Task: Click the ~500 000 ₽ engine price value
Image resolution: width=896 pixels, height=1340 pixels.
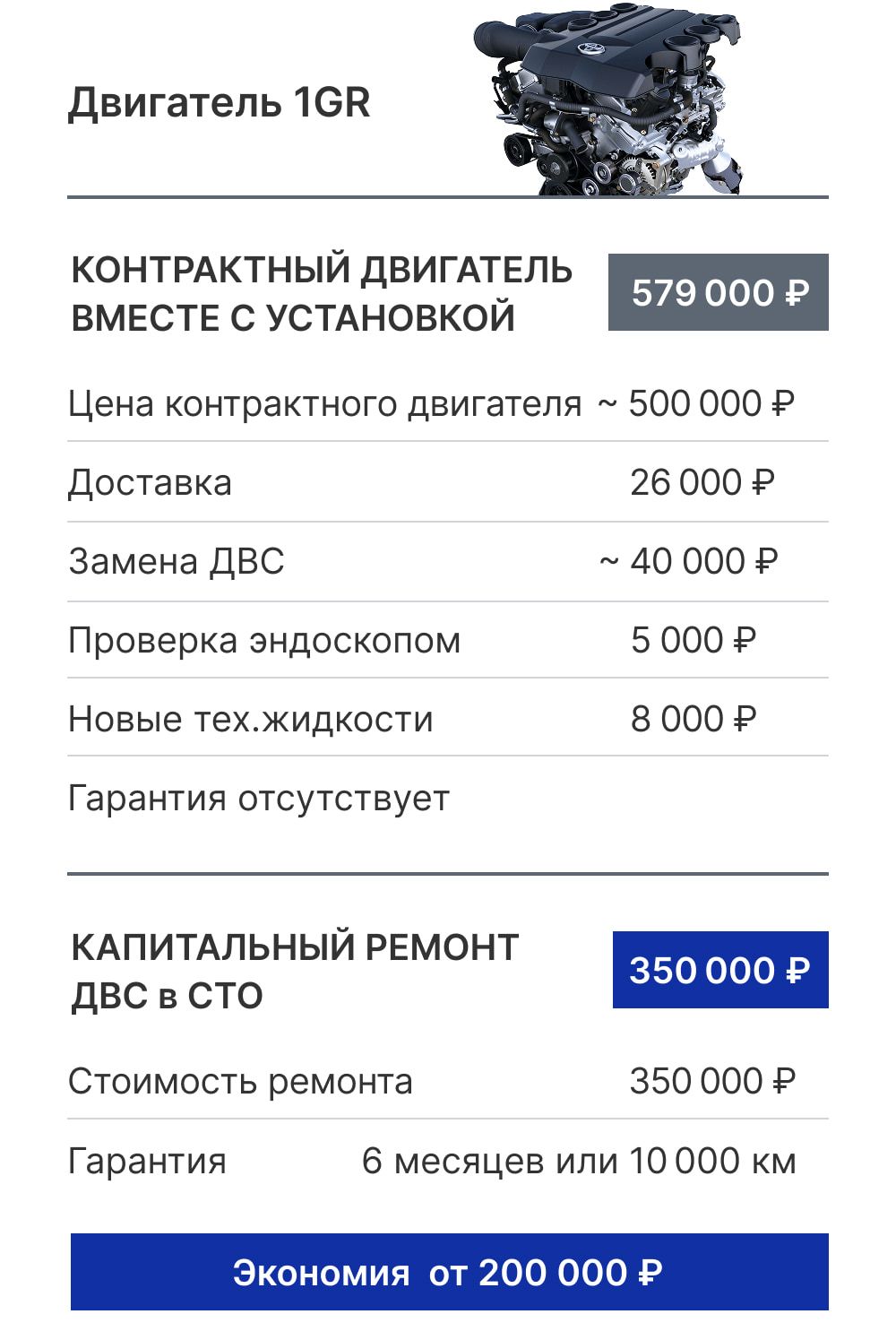Action: [x=696, y=404]
